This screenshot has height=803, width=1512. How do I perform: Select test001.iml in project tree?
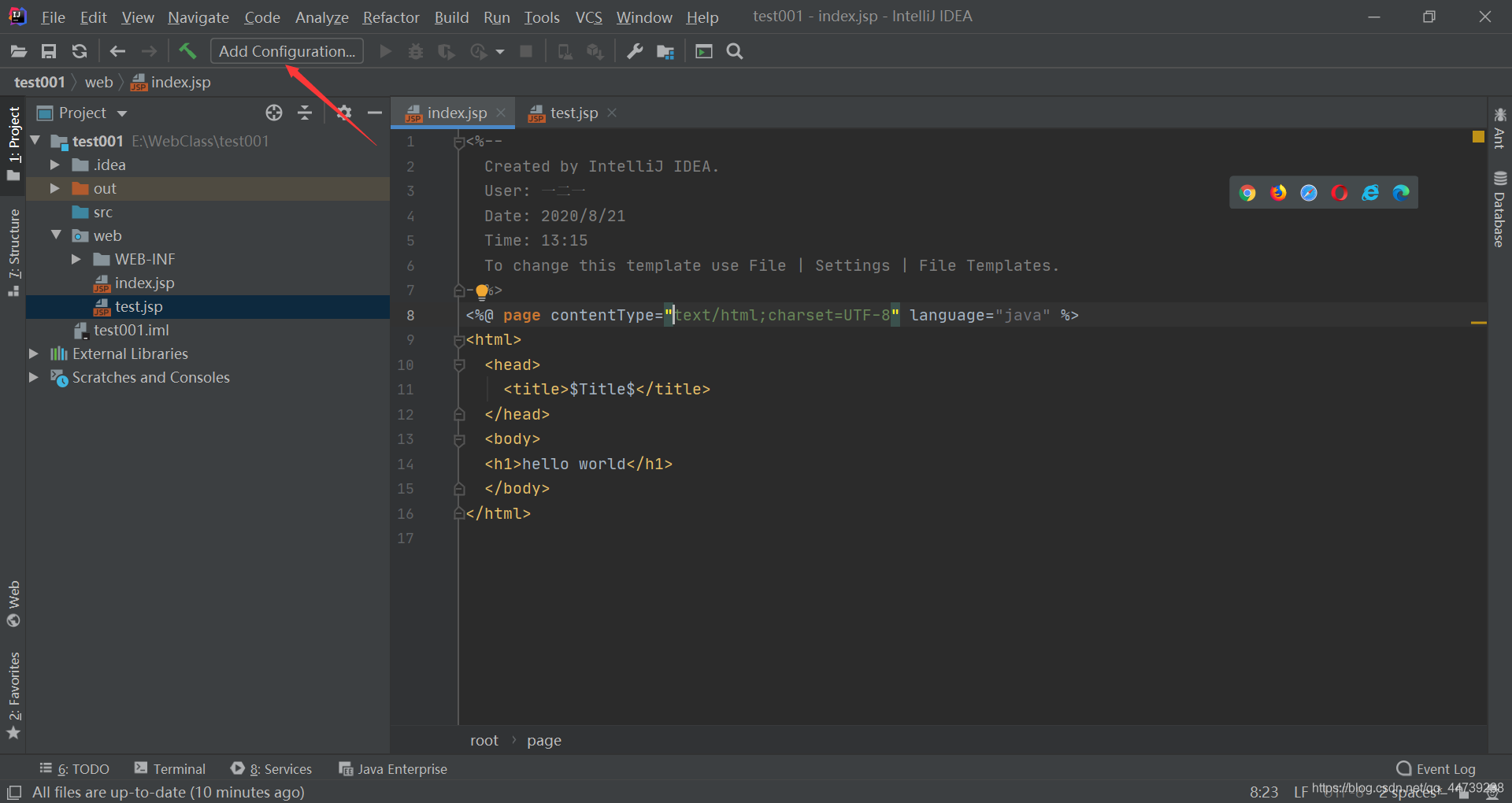click(x=131, y=330)
